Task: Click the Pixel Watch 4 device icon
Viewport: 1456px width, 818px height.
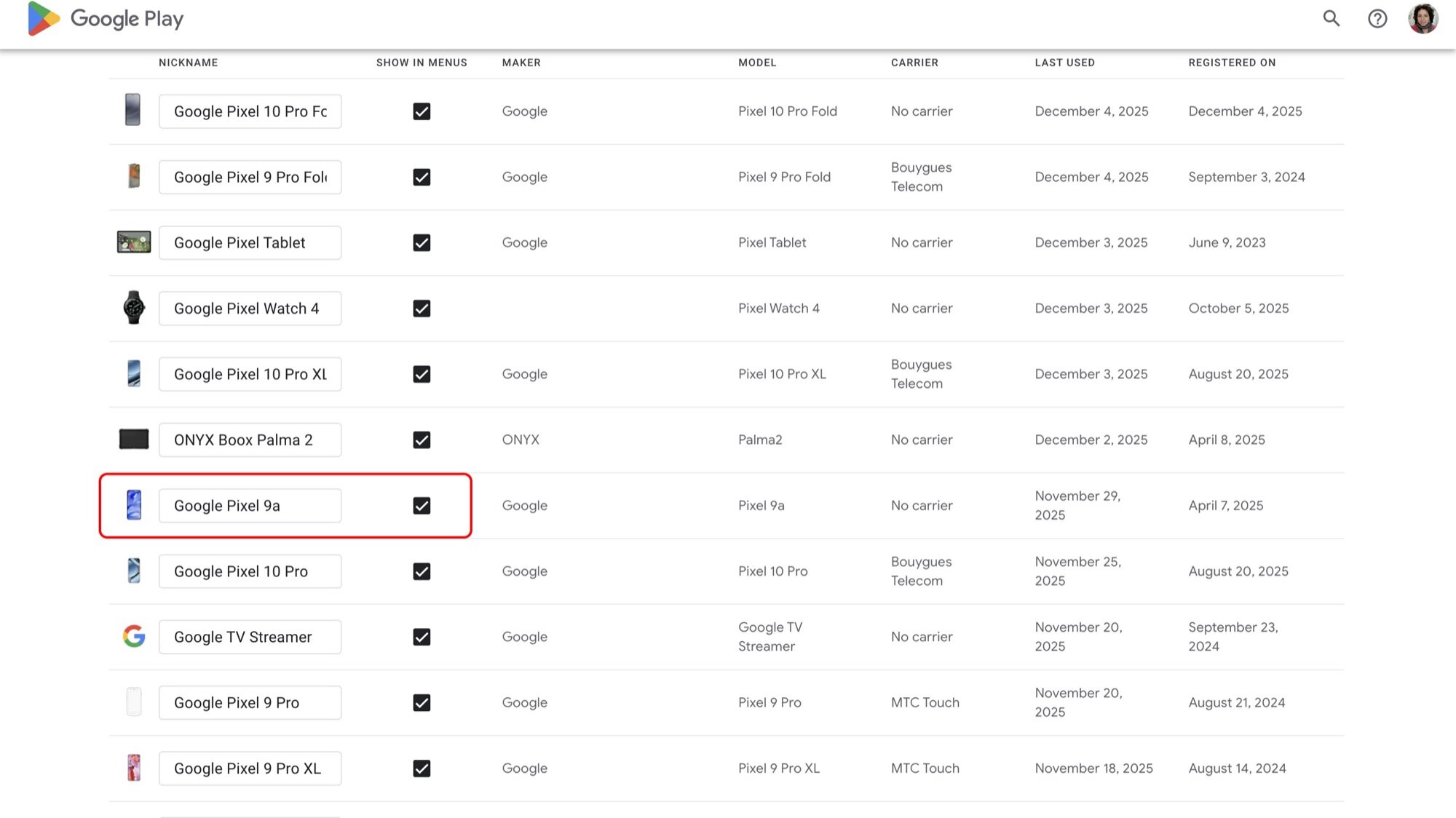Action: [x=134, y=308]
